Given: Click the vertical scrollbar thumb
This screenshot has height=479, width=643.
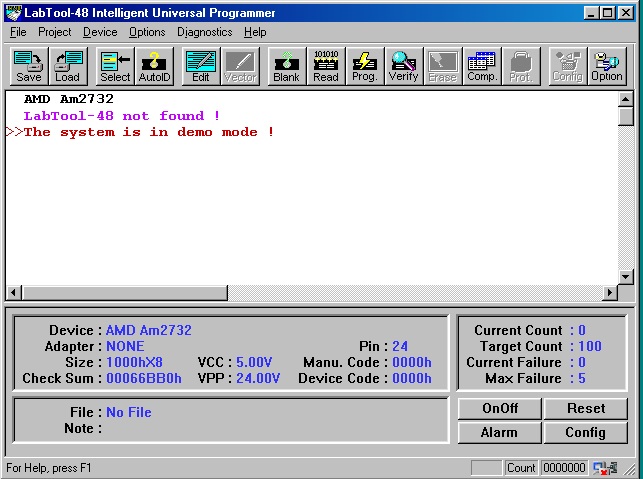Looking at the screenshot, I should click(625, 116).
